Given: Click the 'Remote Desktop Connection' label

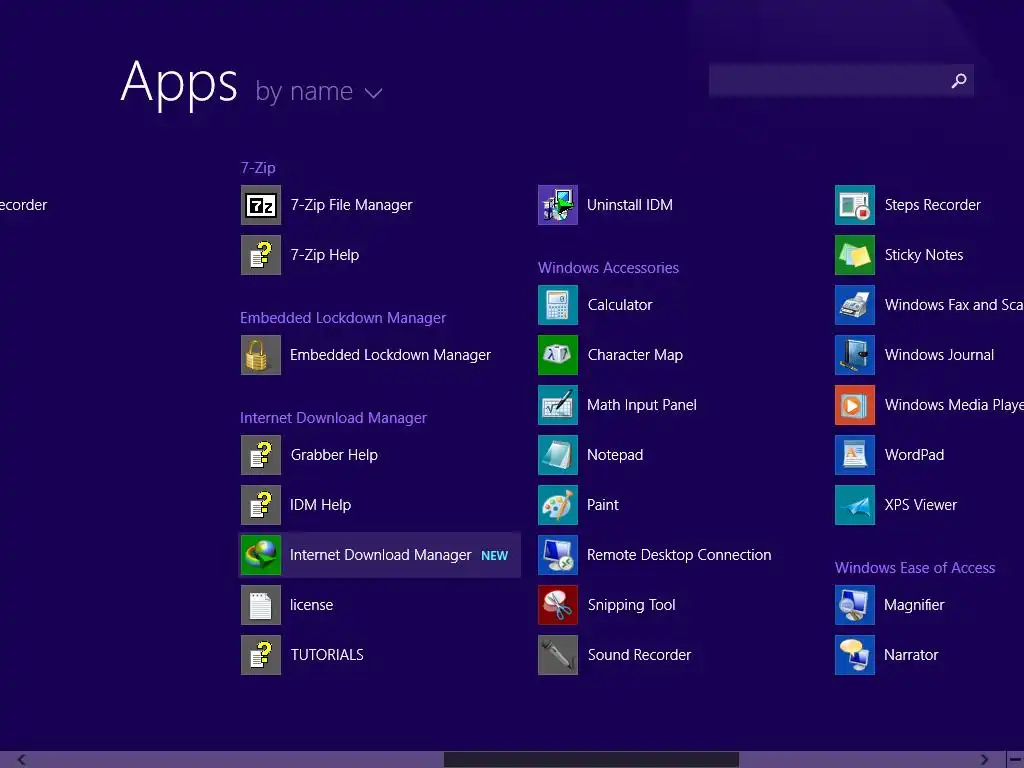Looking at the screenshot, I should click(x=679, y=555).
